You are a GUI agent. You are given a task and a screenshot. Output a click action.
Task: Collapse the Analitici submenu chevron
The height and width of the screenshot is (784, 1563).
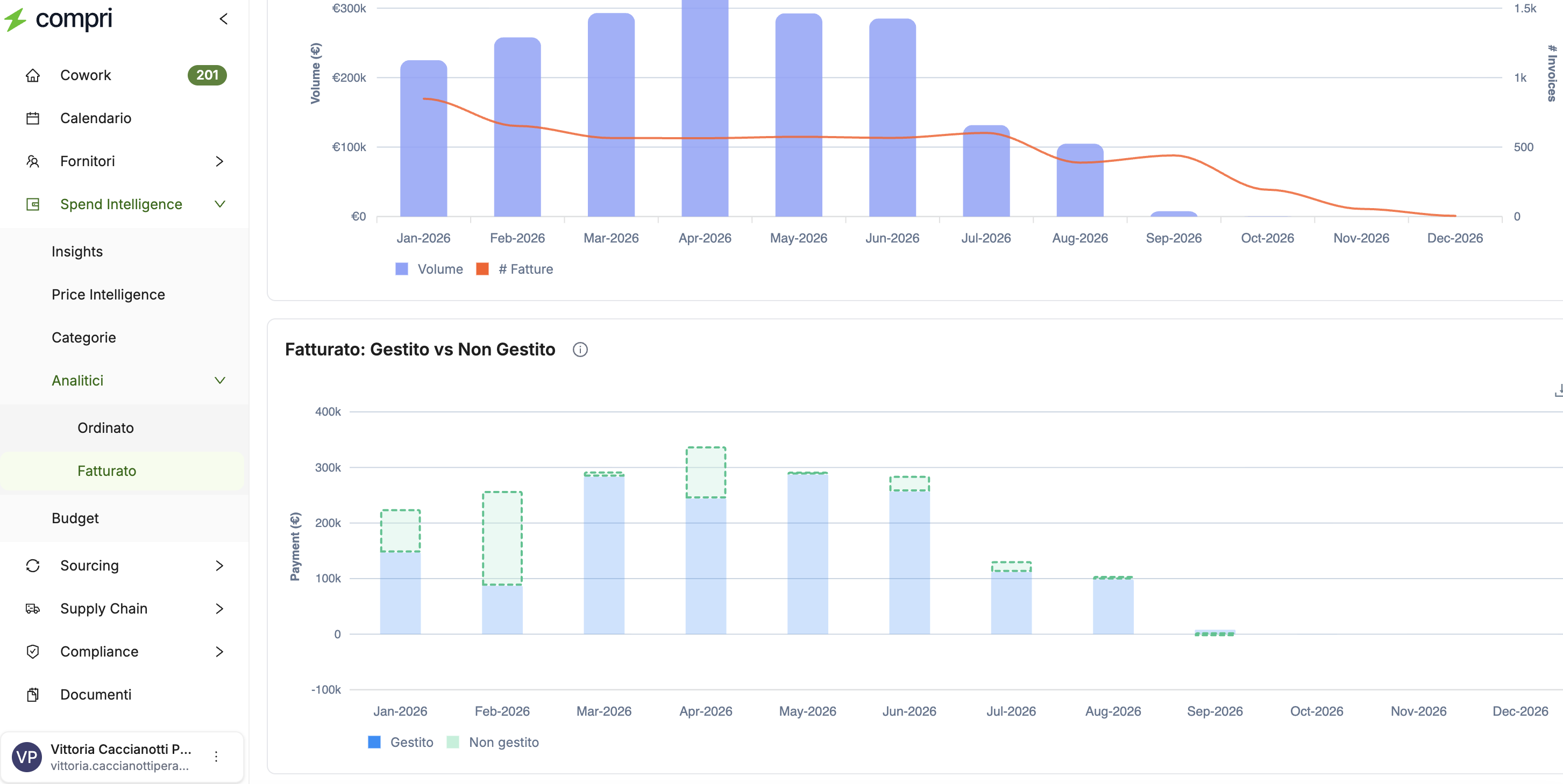(219, 381)
